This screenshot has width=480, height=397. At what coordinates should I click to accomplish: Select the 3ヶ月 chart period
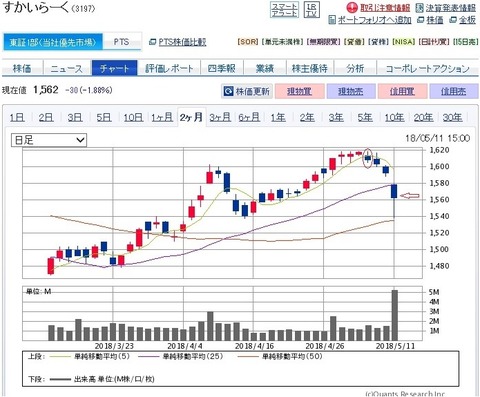[x=220, y=117]
